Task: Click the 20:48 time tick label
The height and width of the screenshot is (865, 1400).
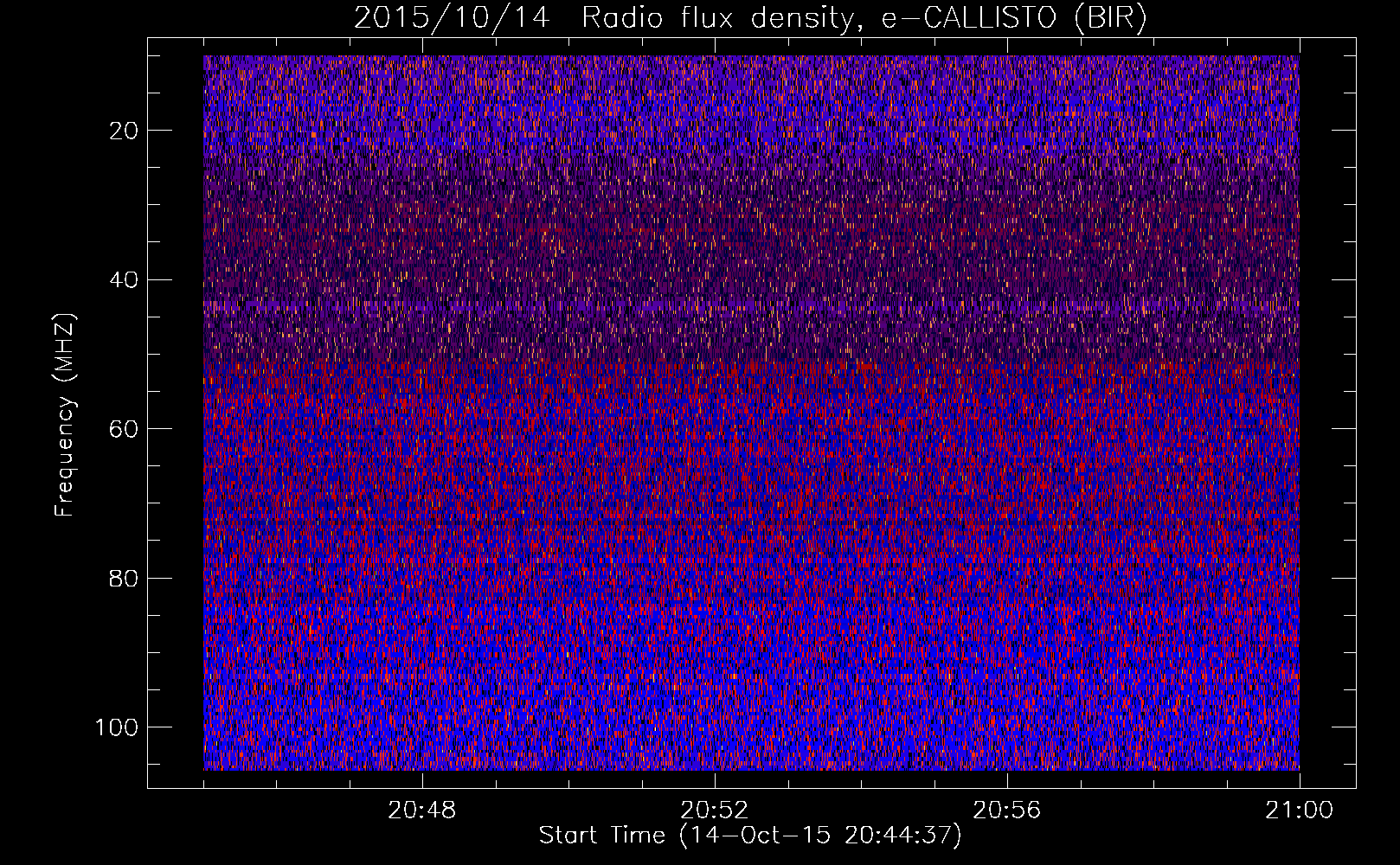Action: click(422, 811)
